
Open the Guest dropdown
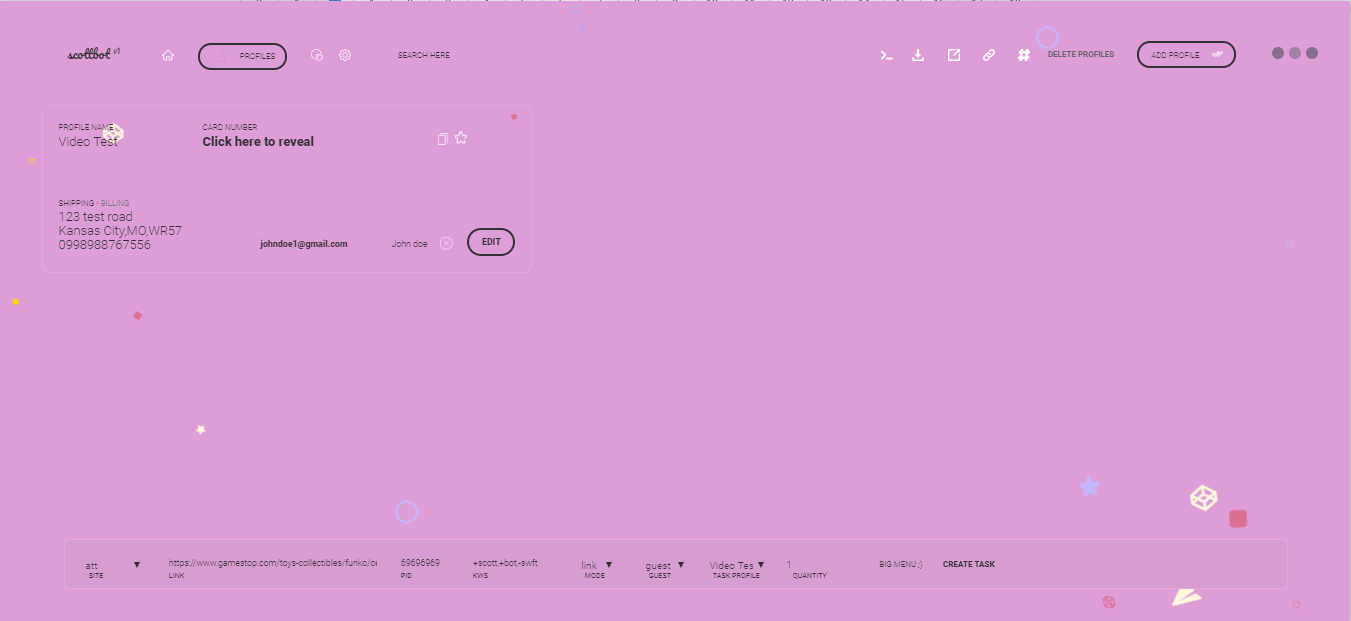(680, 565)
